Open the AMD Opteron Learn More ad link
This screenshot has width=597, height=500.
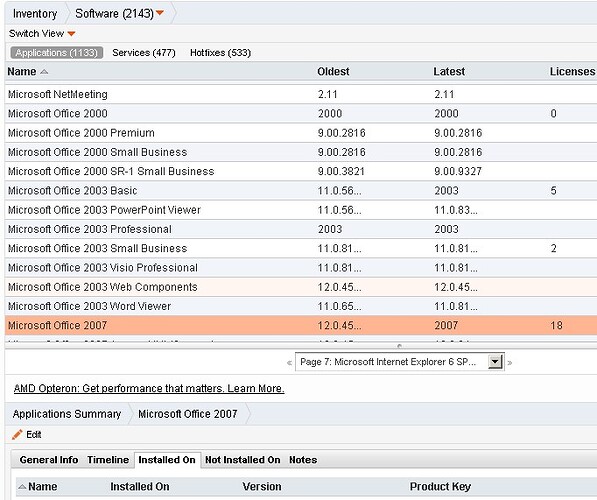(149, 388)
